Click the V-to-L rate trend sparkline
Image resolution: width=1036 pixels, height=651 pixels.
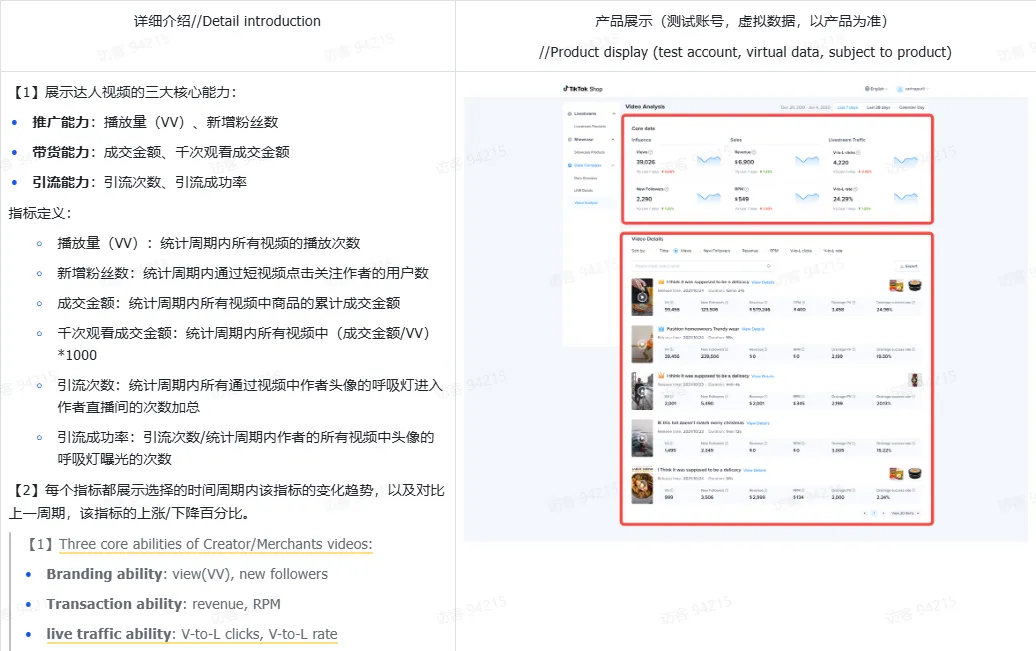(906, 198)
